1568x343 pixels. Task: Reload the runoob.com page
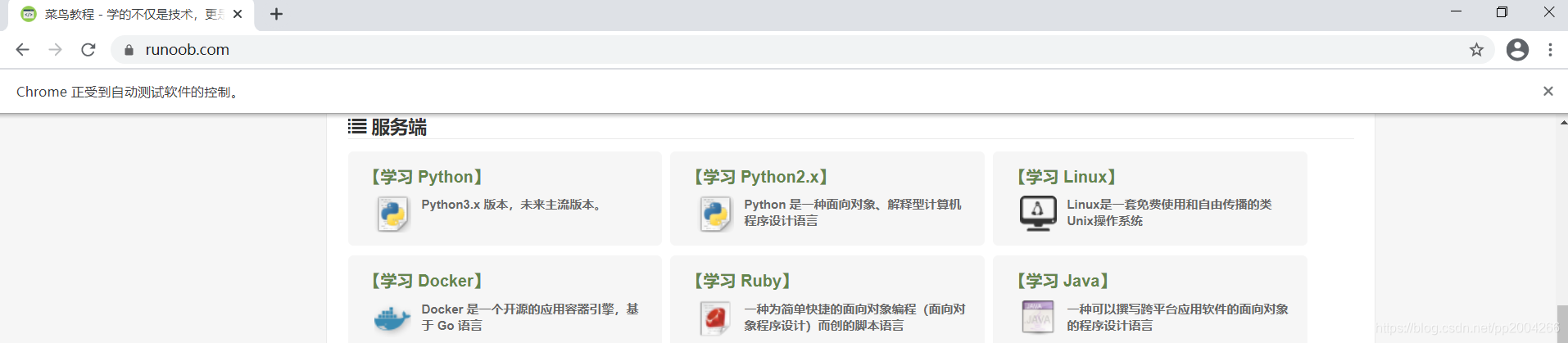coord(88,50)
